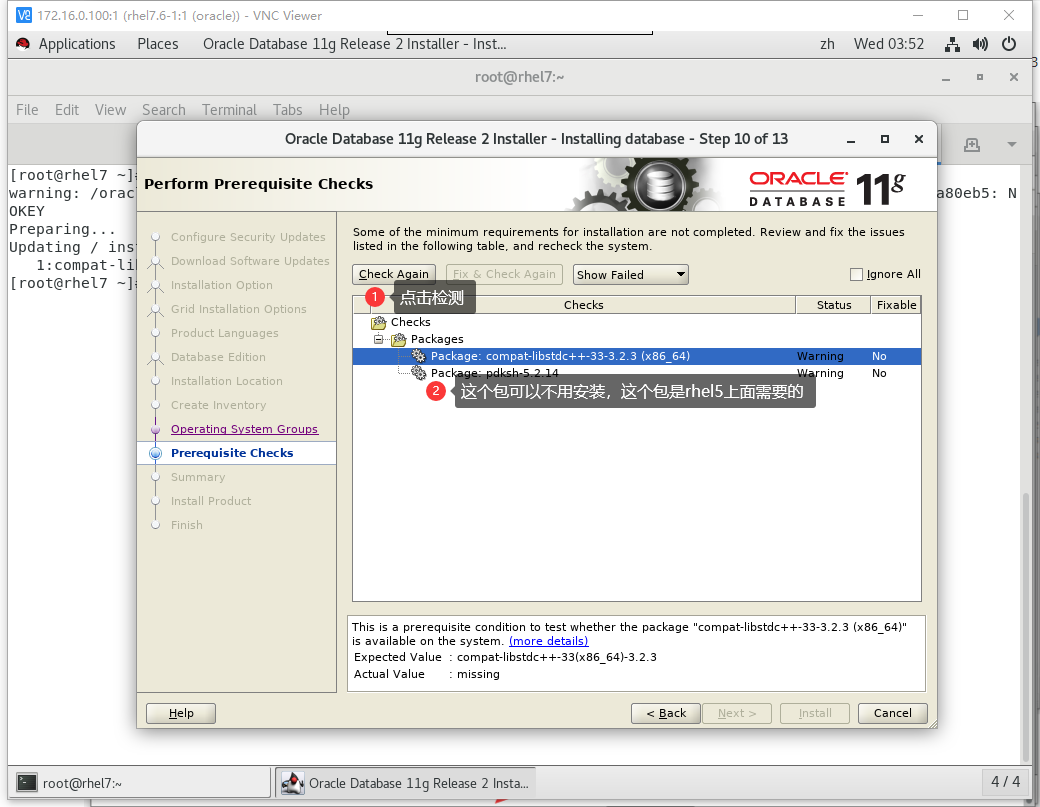1040x807 pixels.
Task: Click the Checks root folder icon
Action: click(x=379, y=322)
